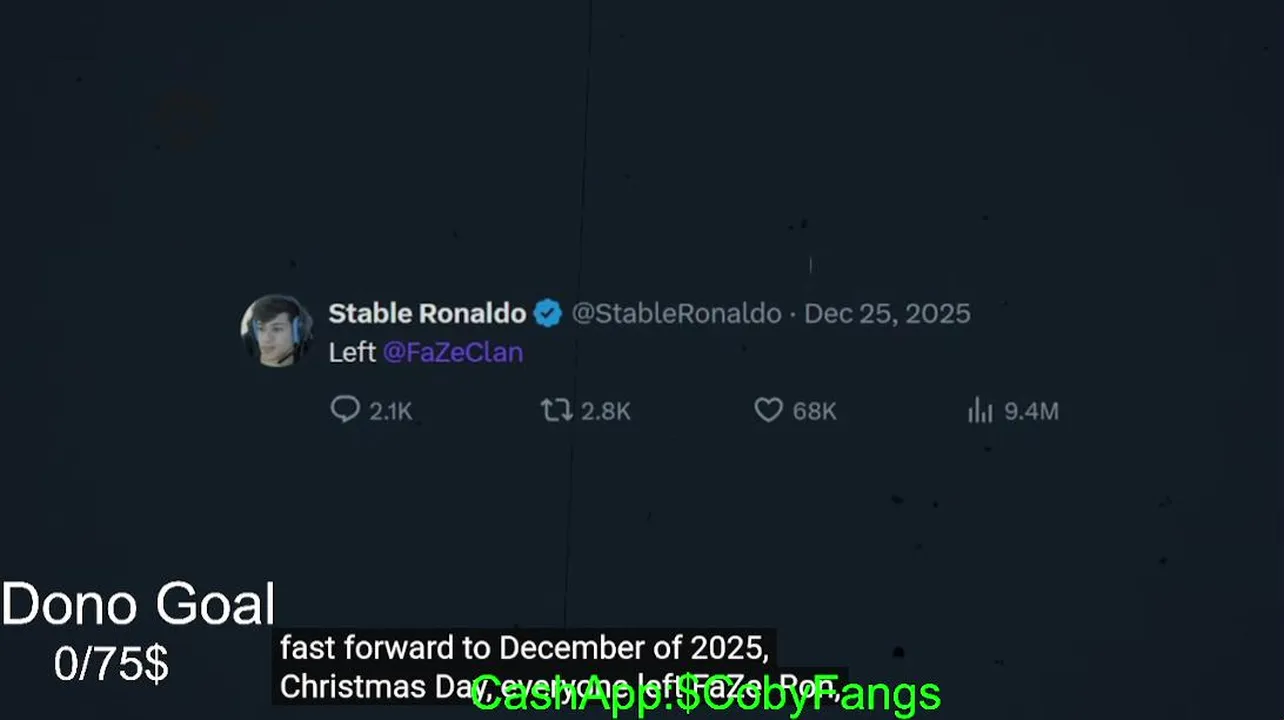The image size is (1284, 720).
Task: Click the 9.4M views count
Action: tap(1031, 411)
